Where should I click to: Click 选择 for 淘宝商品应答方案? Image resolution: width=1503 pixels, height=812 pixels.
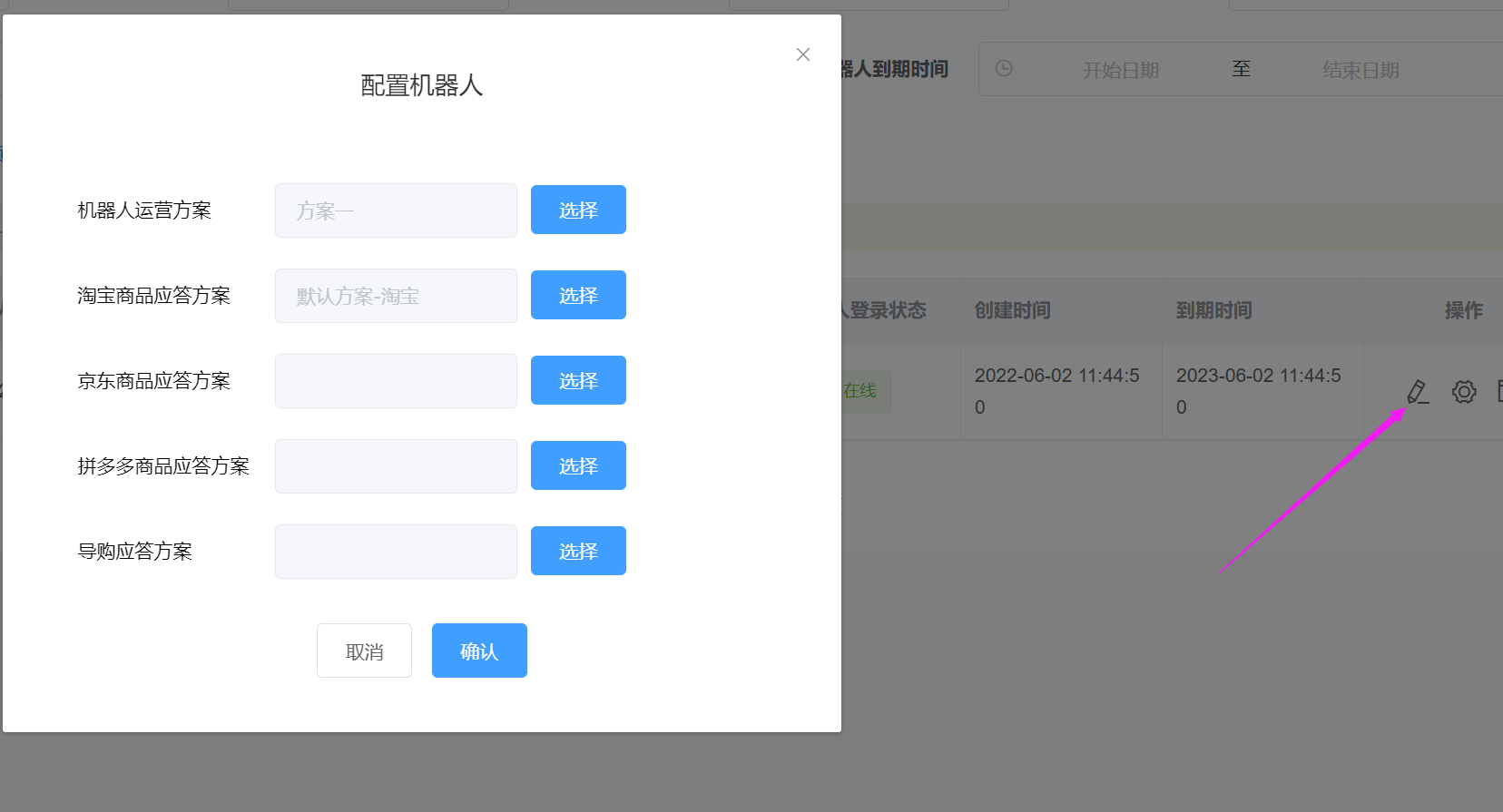click(578, 295)
